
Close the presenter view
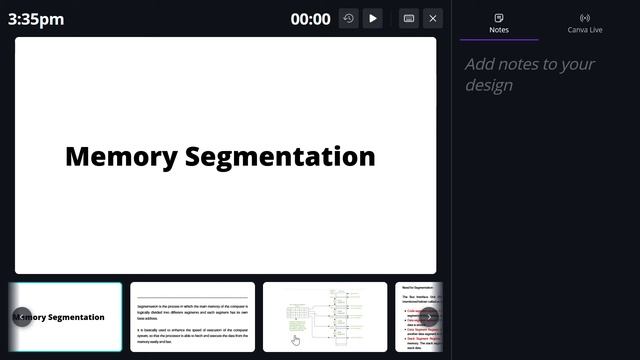click(x=433, y=18)
